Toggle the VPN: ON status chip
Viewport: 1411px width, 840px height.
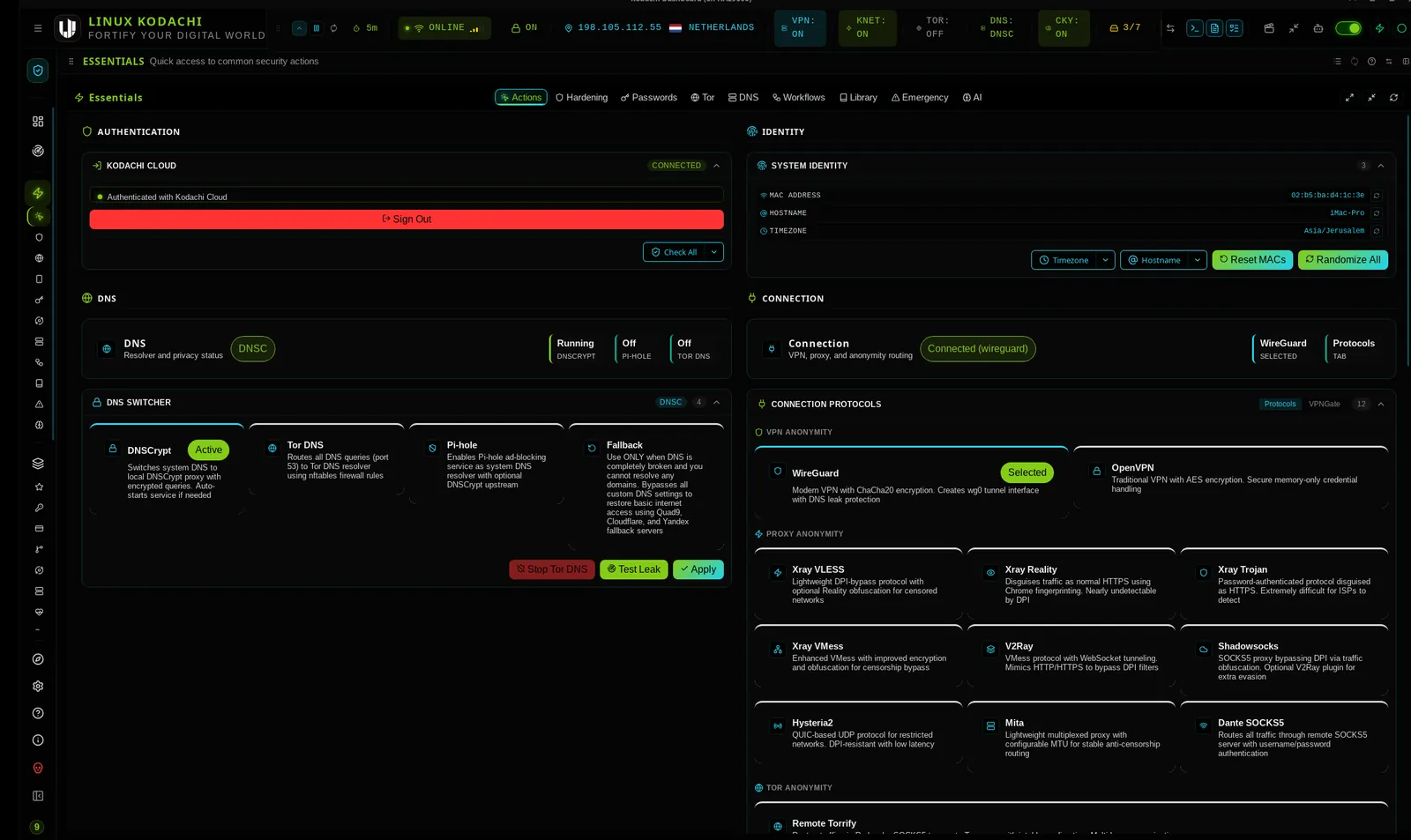coord(800,28)
